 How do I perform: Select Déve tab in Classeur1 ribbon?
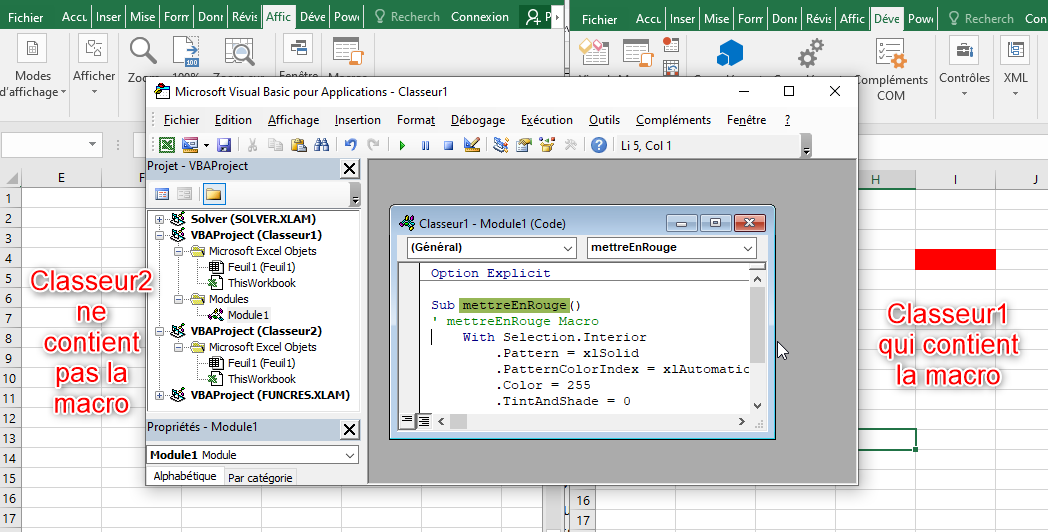[886, 18]
